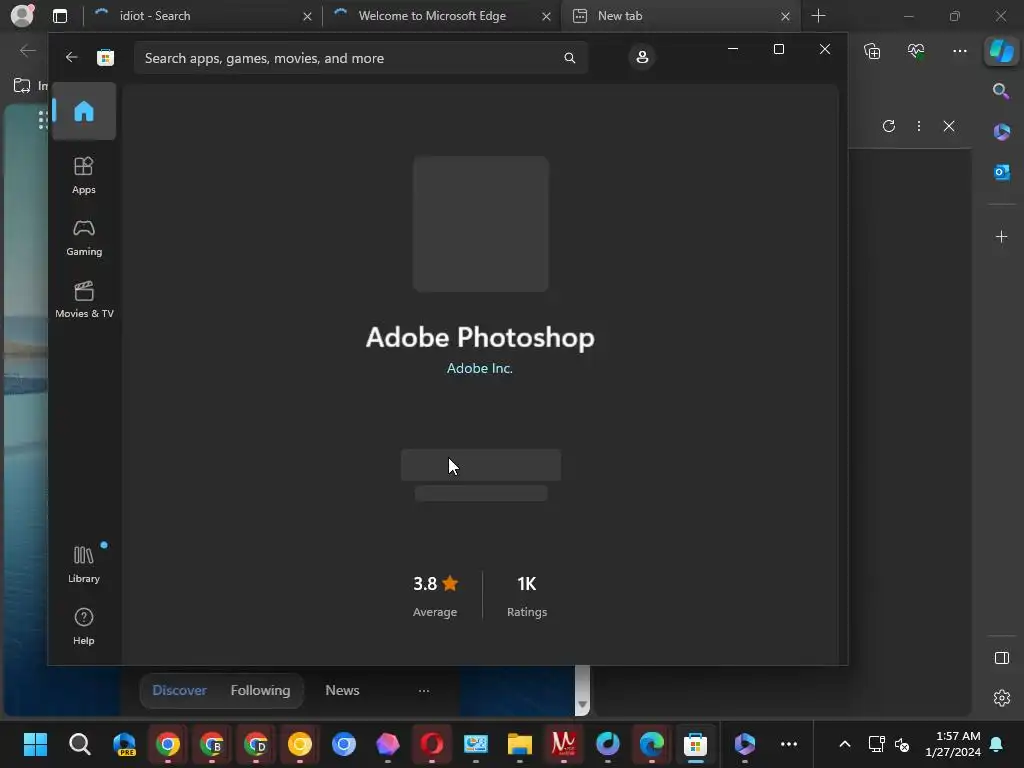Show taskbar overflow apps ellipsis
The image size is (1024, 768).
pos(789,744)
